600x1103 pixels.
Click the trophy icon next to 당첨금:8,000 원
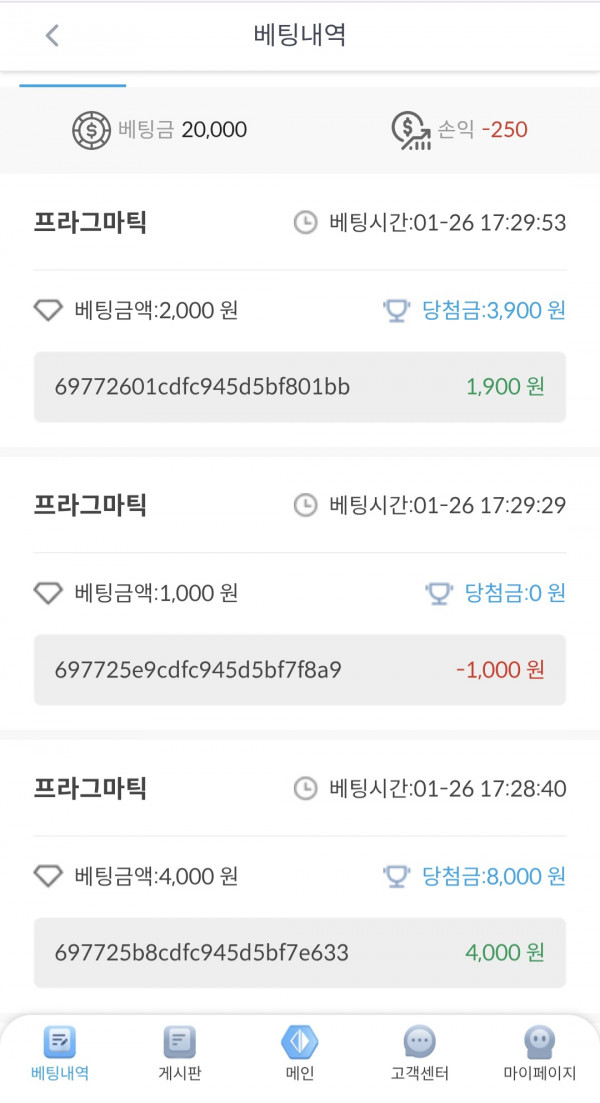tap(398, 876)
